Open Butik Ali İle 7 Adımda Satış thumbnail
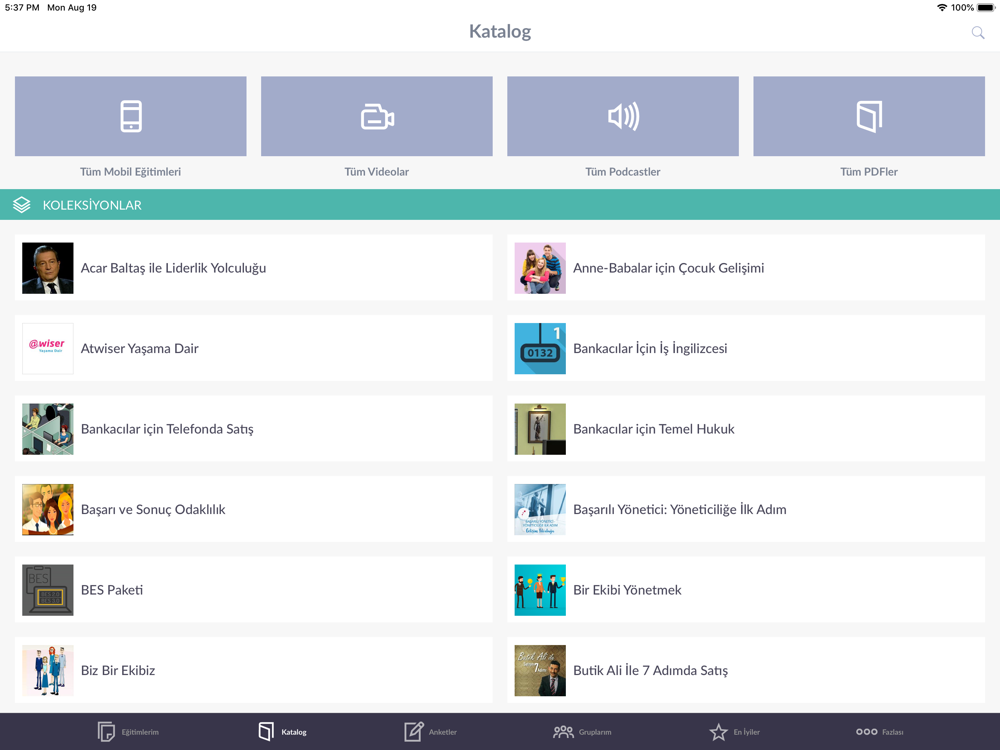 [x=540, y=670]
